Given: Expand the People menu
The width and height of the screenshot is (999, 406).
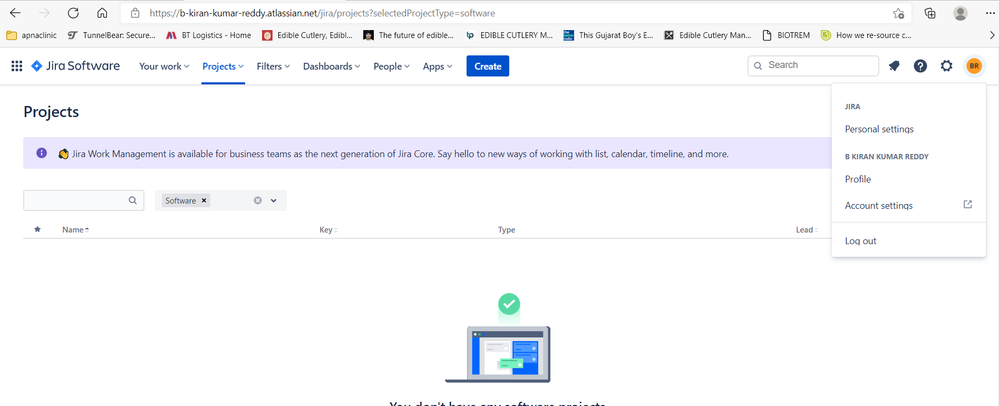Looking at the screenshot, I should [x=392, y=66].
